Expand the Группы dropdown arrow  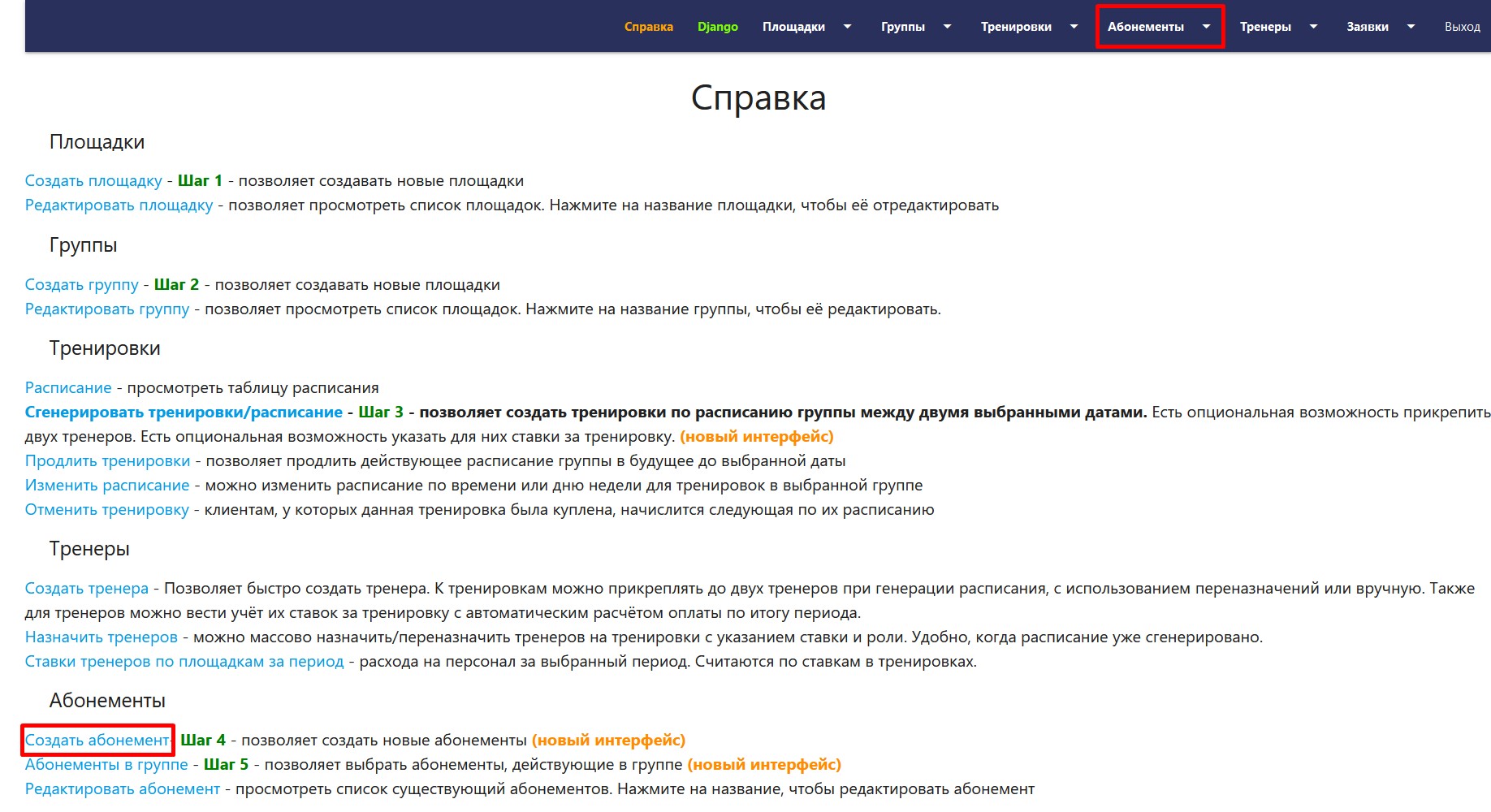[947, 27]
